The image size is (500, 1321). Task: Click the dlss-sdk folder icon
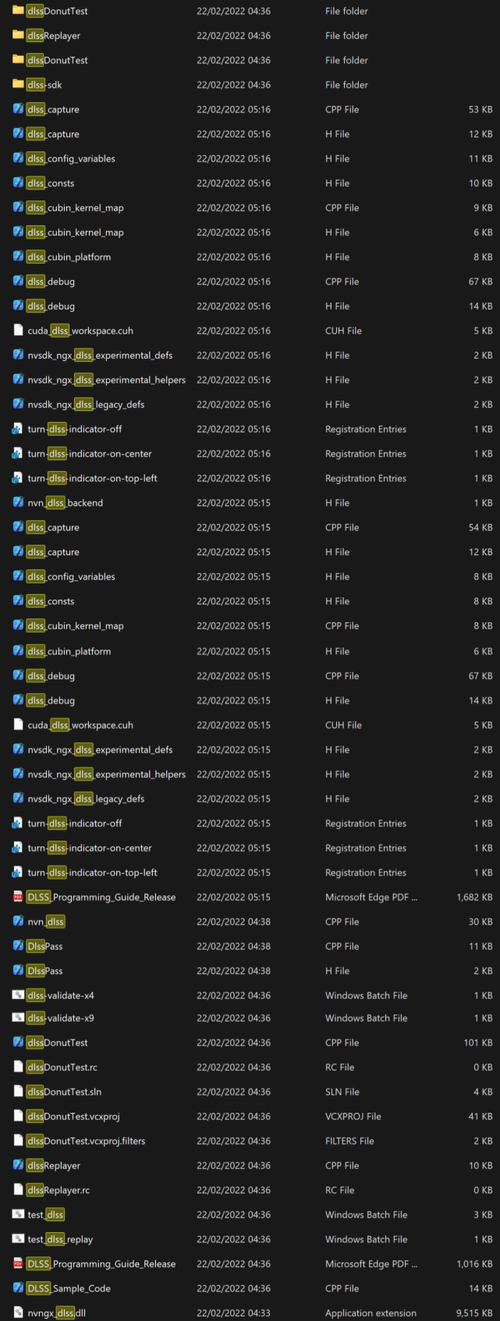click(18, 85)
